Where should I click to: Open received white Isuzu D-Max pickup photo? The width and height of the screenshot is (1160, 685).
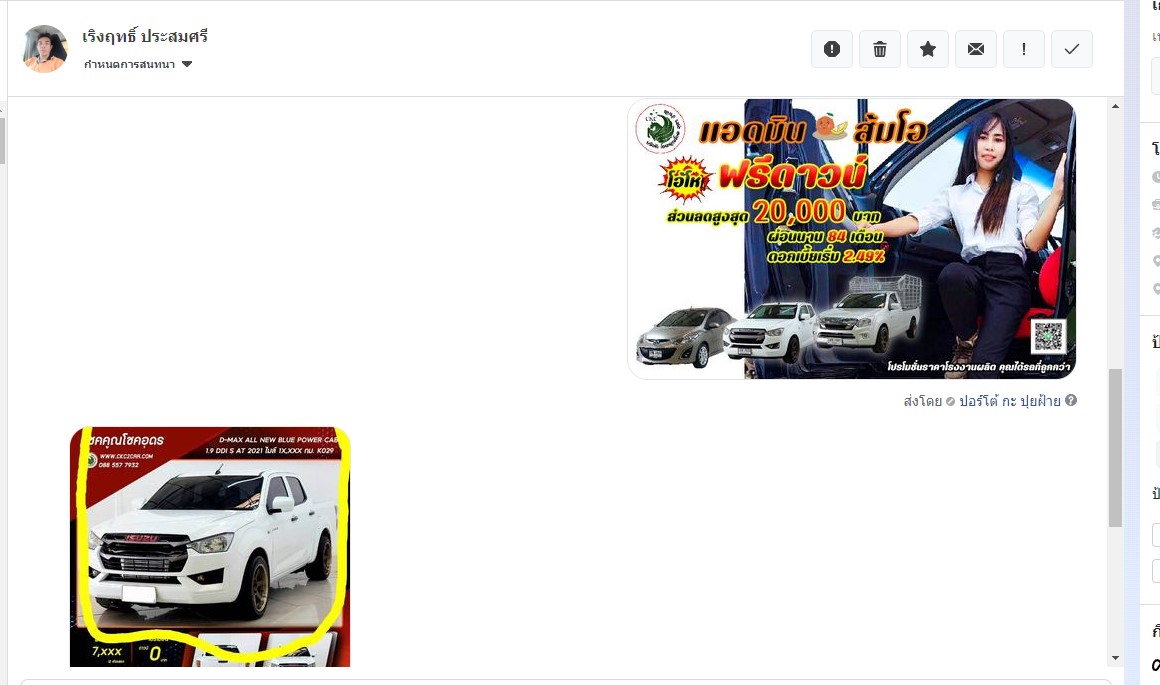[x=210, y=547]
